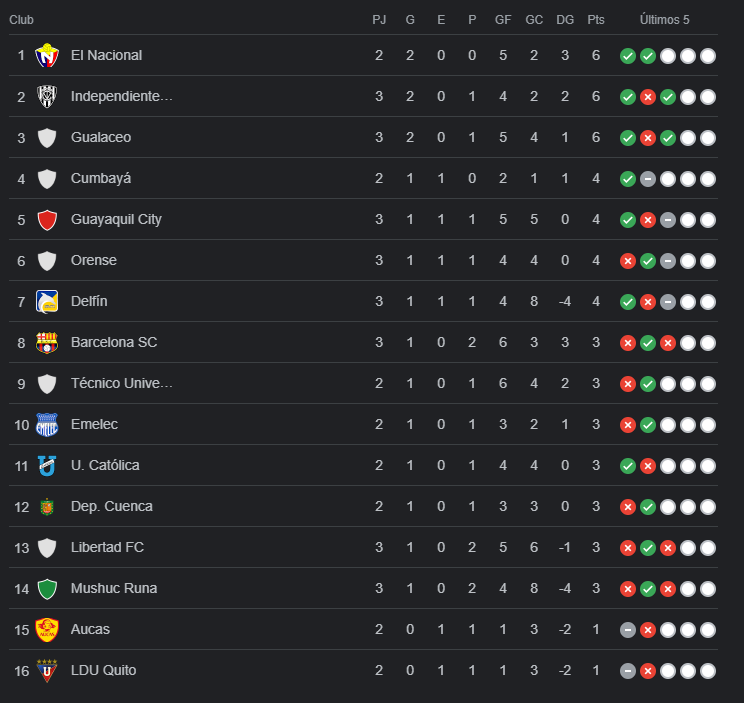Click the U. Católica club logo

pyautogui.click(x=47, y=466)
